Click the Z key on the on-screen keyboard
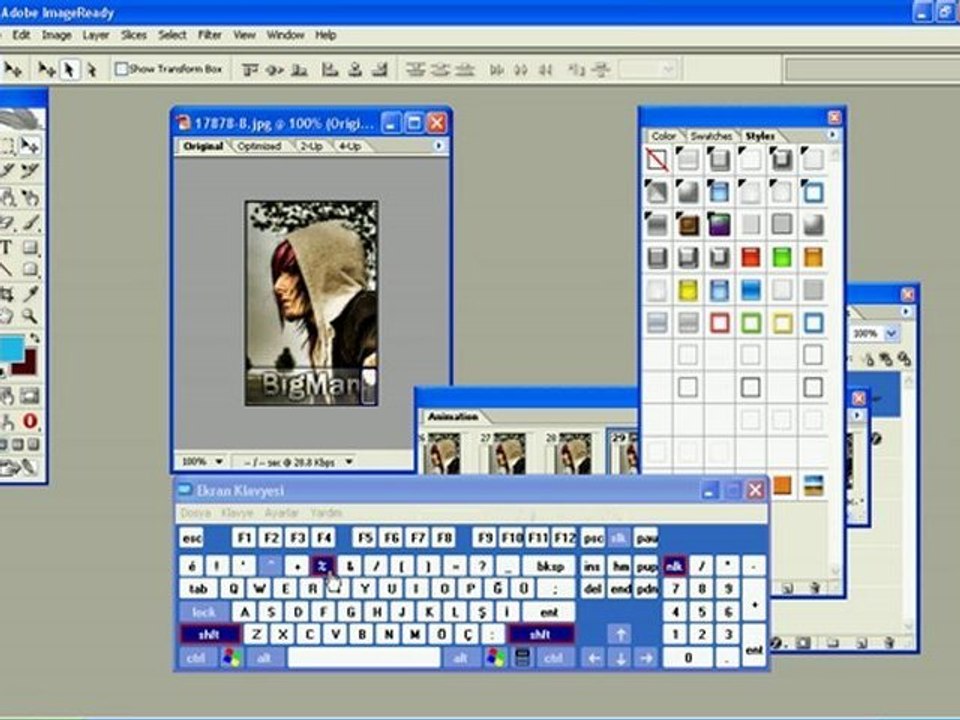Screen dimensions: 960x720 257,634
